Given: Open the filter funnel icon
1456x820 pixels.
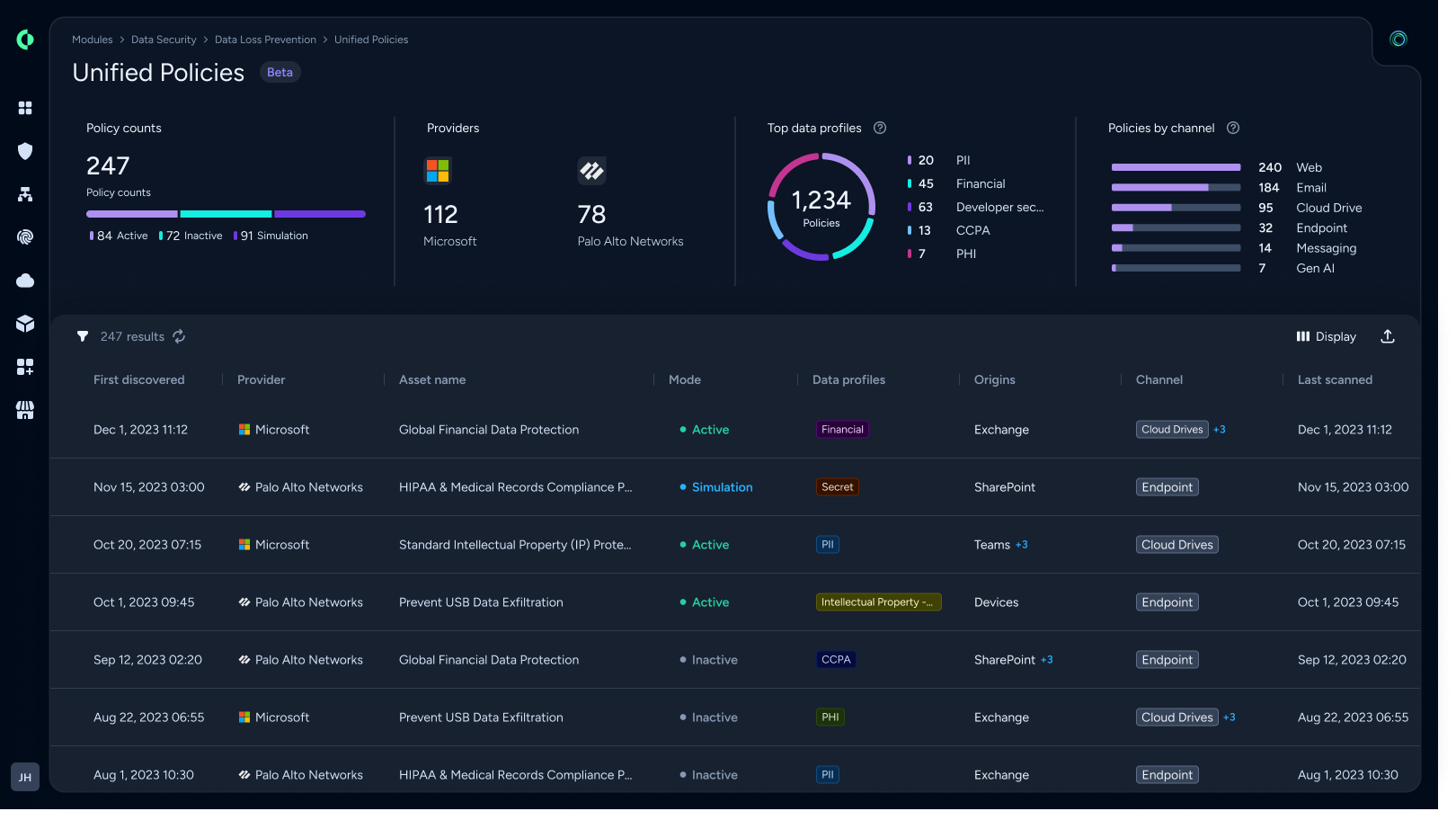Looking at the screenshot, I should click(x=84, y=341).
